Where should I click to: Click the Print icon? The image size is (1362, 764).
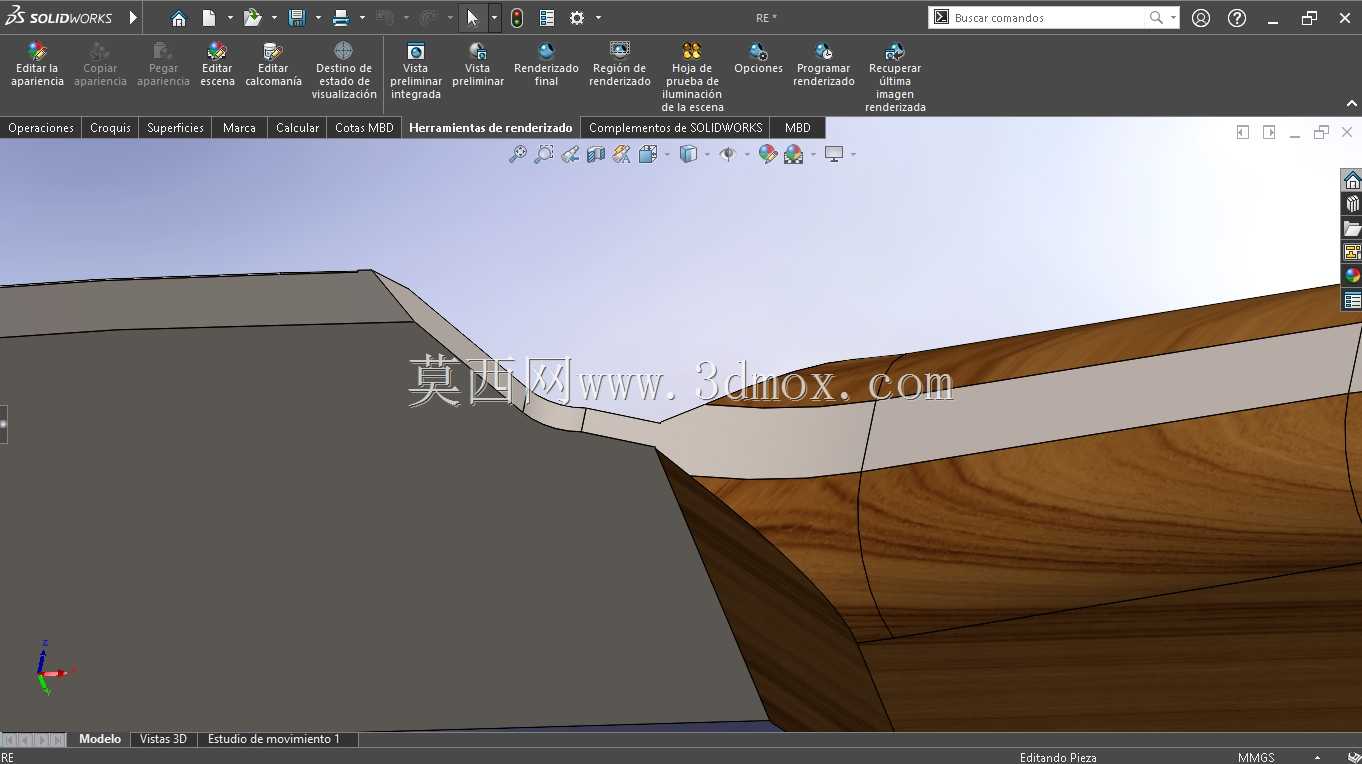[340, 18]
